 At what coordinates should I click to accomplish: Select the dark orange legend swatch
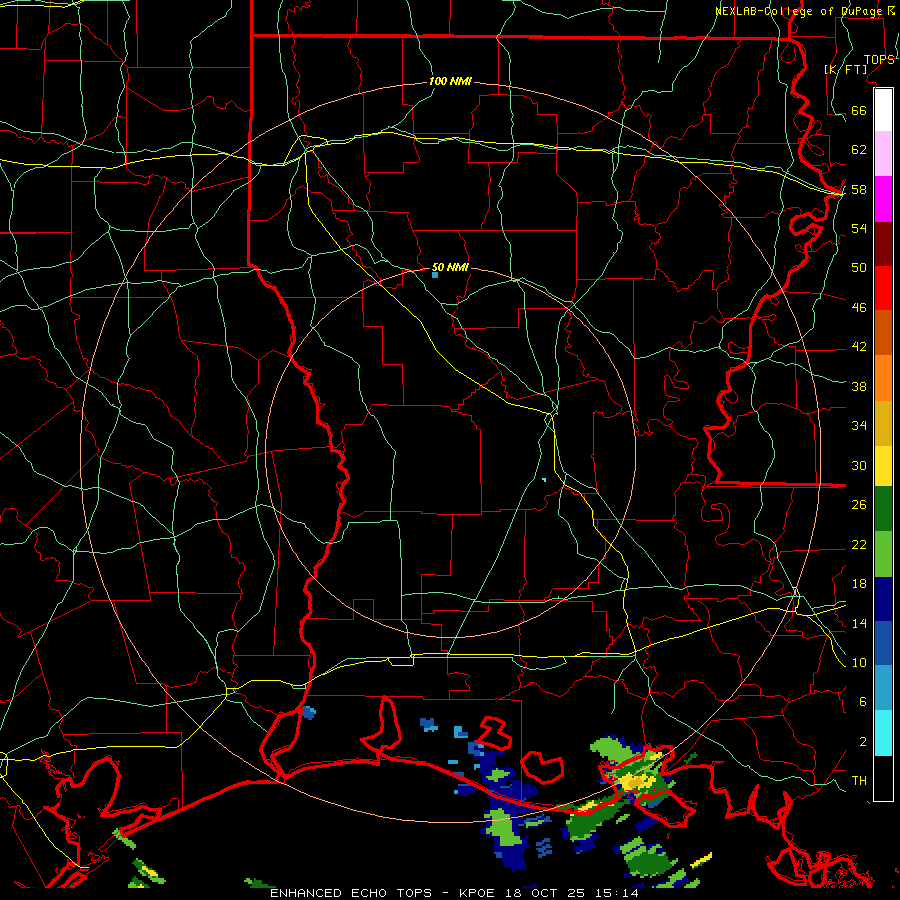883,332
